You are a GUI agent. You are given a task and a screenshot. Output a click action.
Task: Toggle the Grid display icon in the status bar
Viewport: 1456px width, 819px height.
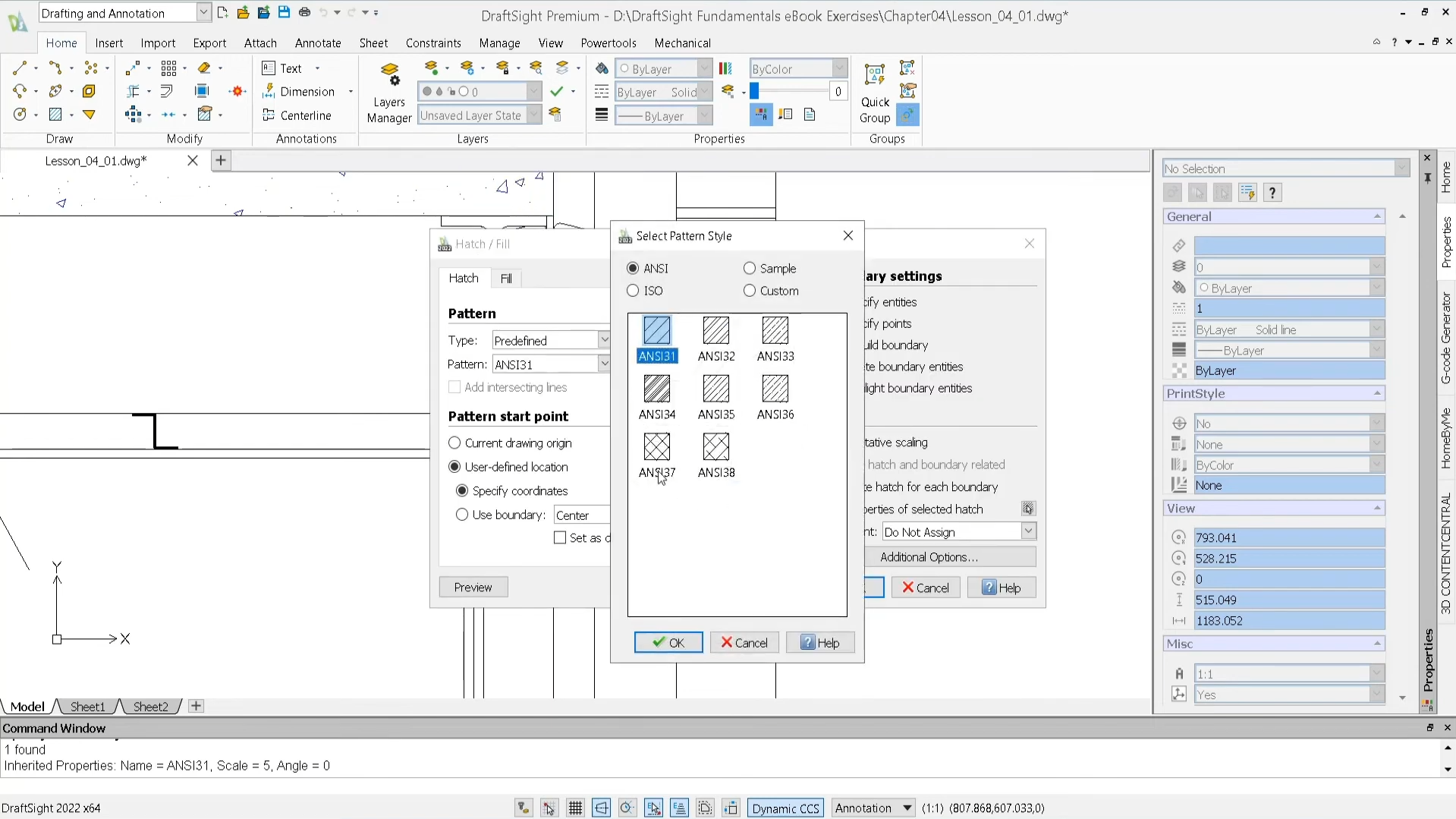(575, 808)
